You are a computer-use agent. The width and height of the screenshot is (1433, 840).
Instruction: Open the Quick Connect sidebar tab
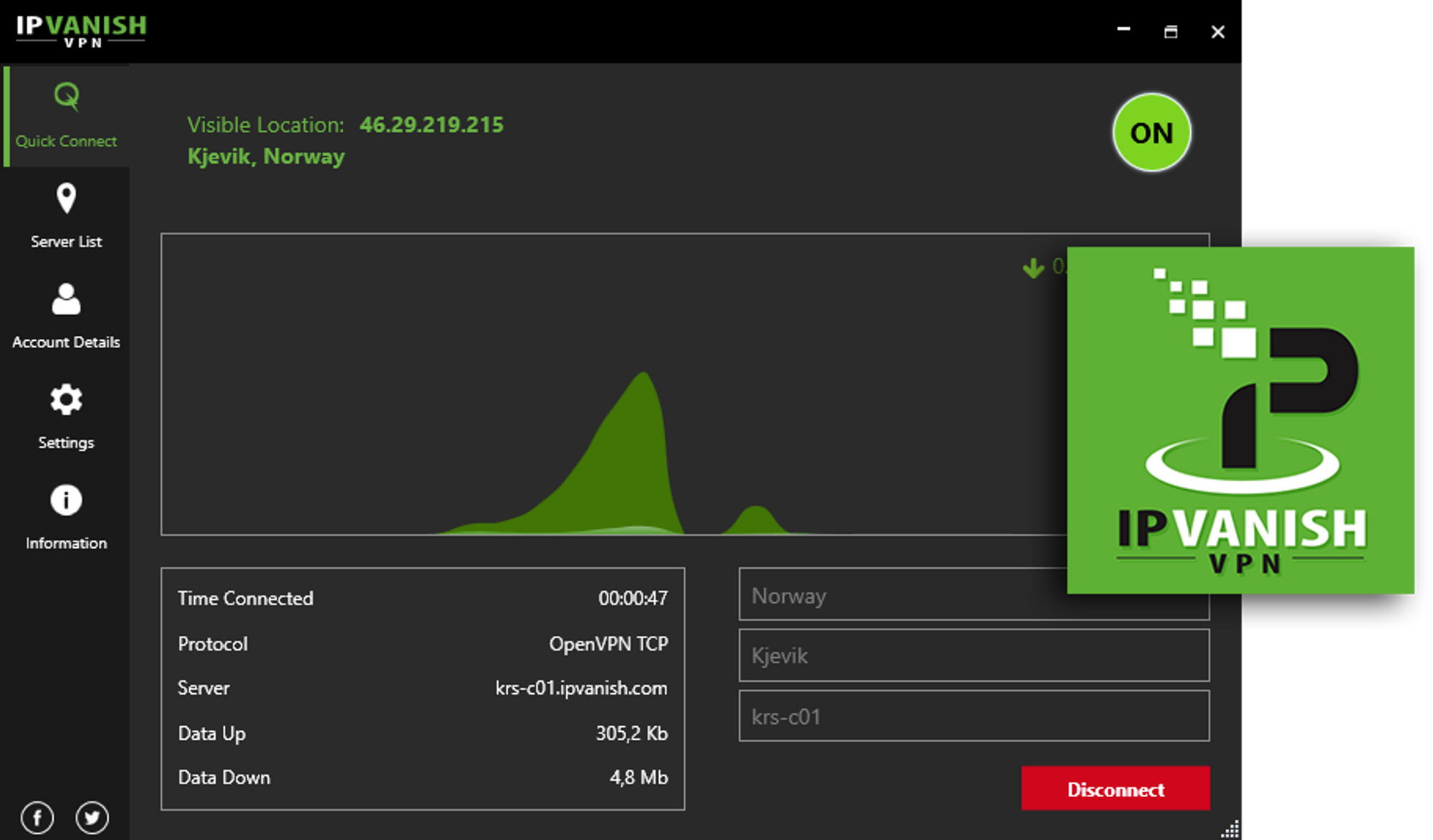click(66, 117)
